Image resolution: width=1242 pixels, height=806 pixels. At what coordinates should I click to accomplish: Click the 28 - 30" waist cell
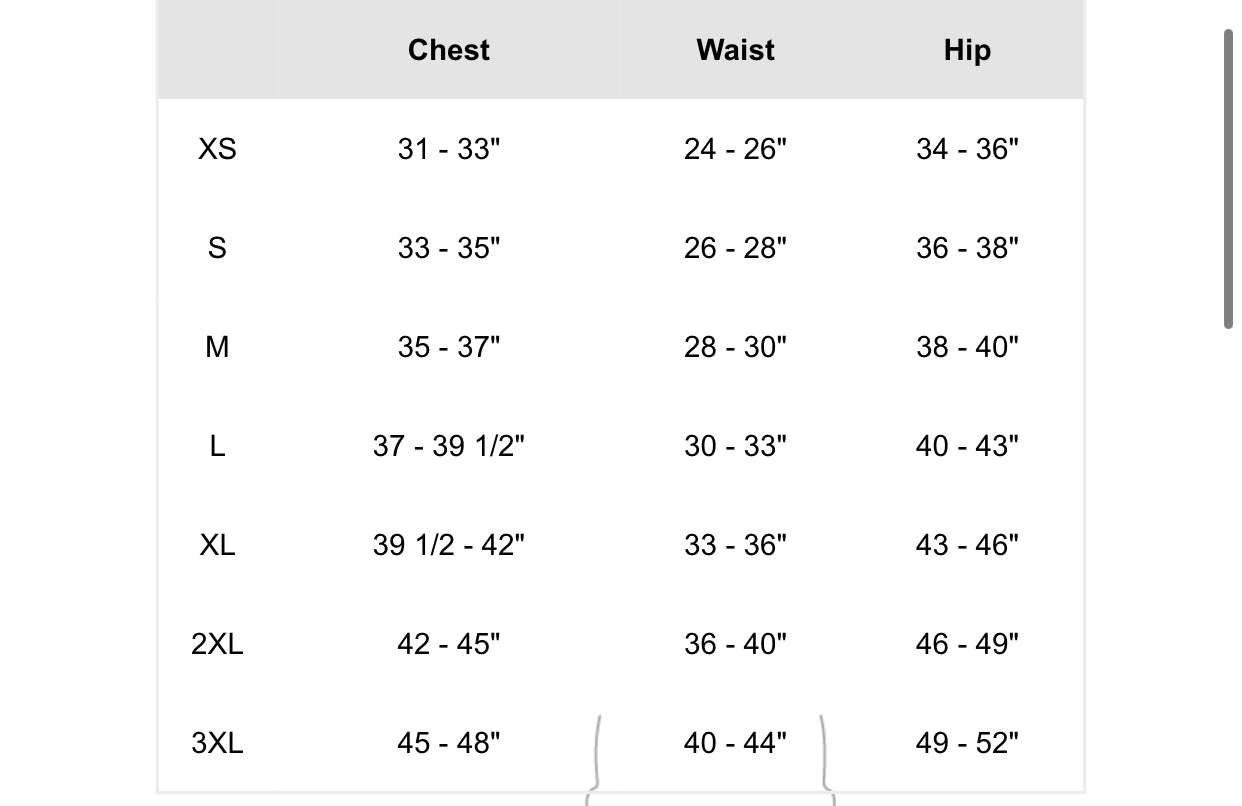point(735,347)
